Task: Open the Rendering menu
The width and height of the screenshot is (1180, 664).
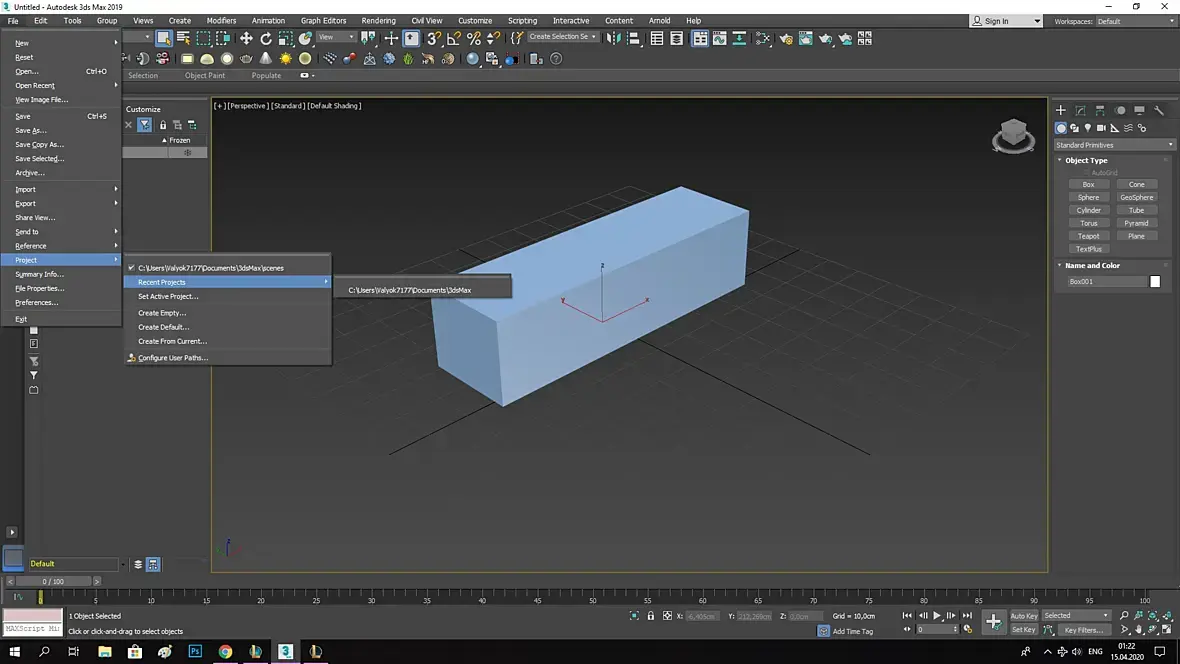Action: coord(378,20)
